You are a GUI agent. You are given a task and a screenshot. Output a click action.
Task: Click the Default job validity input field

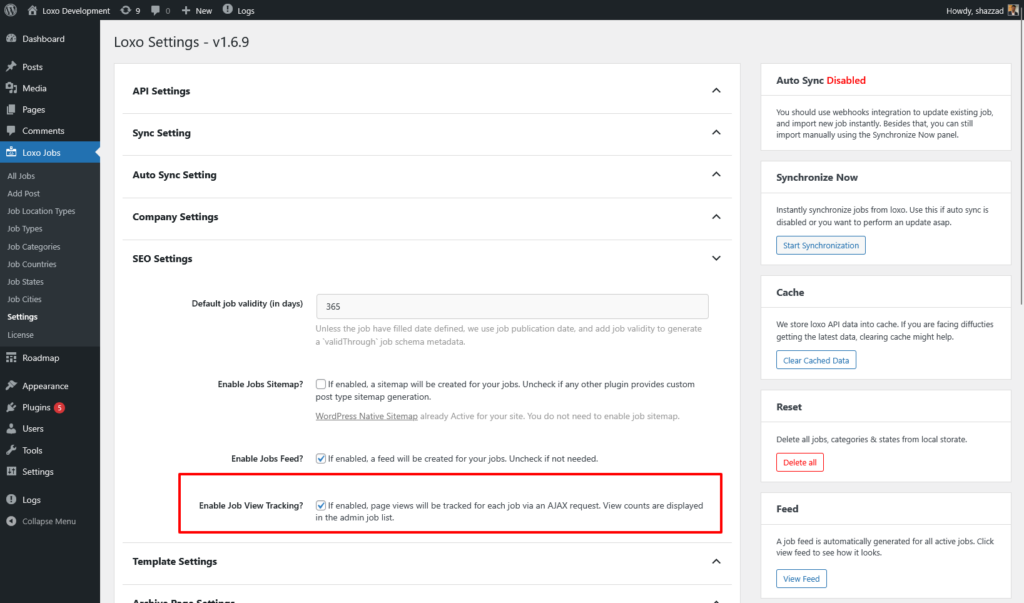[512, 307]
